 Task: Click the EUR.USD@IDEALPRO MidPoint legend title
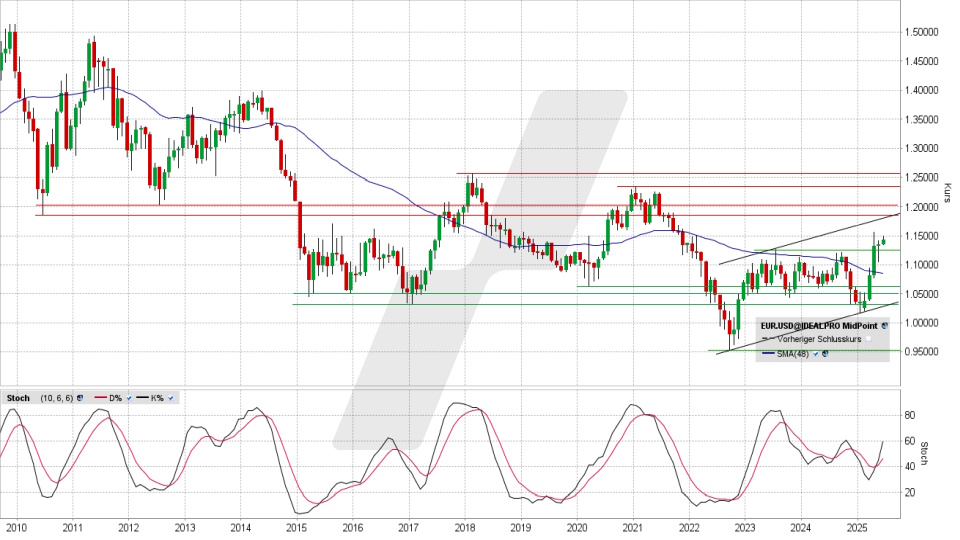point(819,326)
